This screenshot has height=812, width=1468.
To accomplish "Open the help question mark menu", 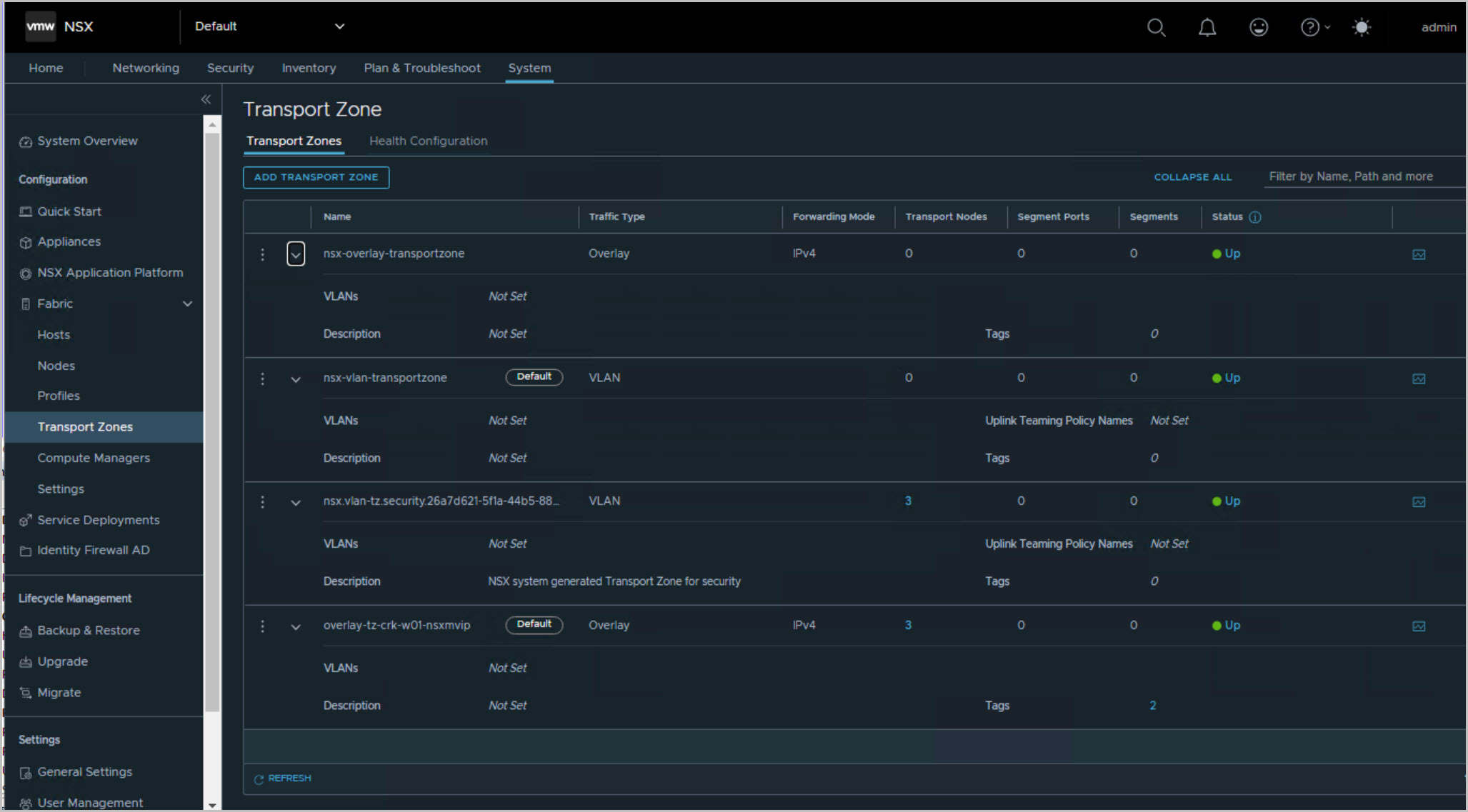I will tap(1310, 27).
